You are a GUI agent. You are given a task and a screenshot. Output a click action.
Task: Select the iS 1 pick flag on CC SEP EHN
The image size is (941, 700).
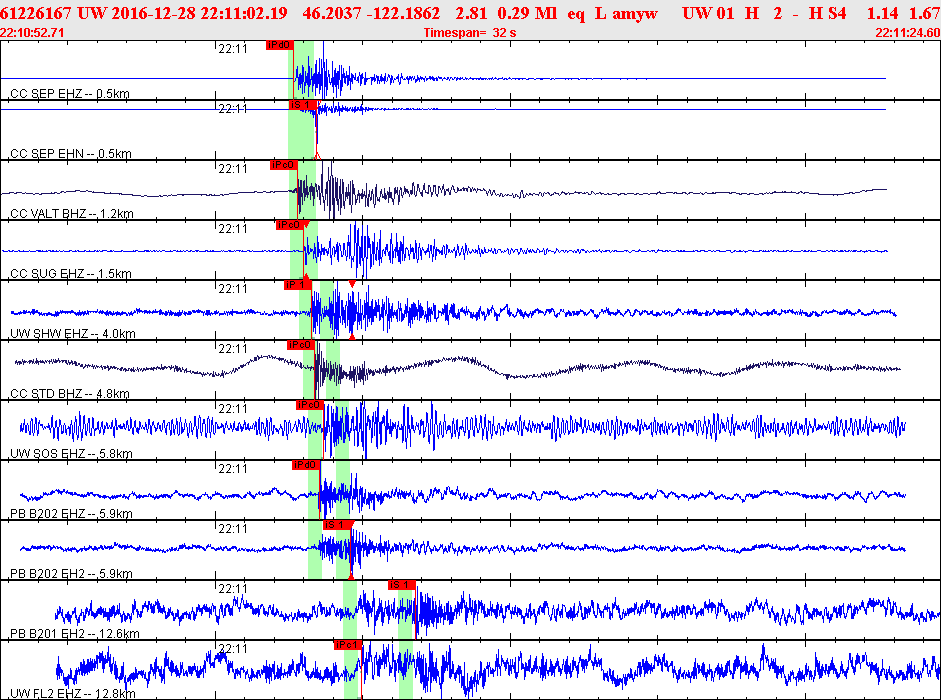302,105
